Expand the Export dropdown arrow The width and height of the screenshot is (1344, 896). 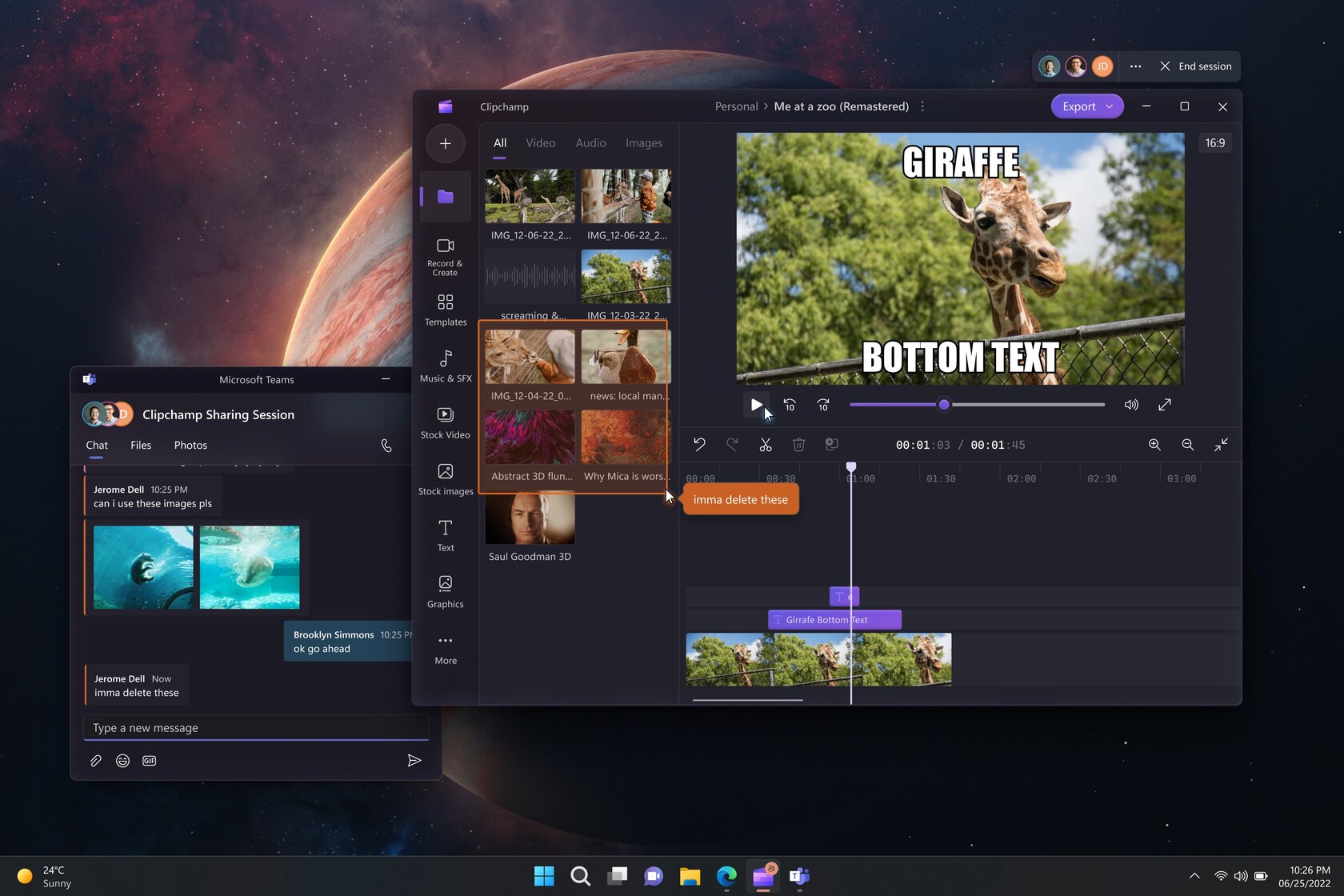[1110, 106]
